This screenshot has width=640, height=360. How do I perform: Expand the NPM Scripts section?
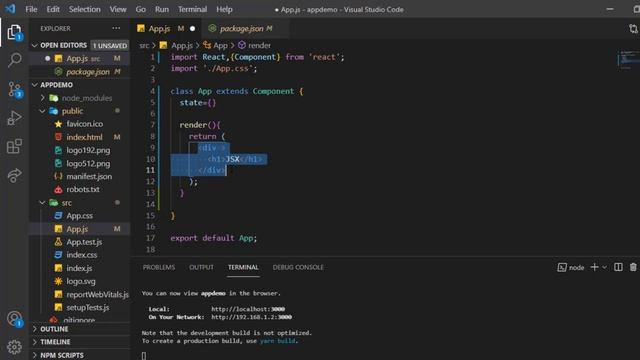(80, 355)
